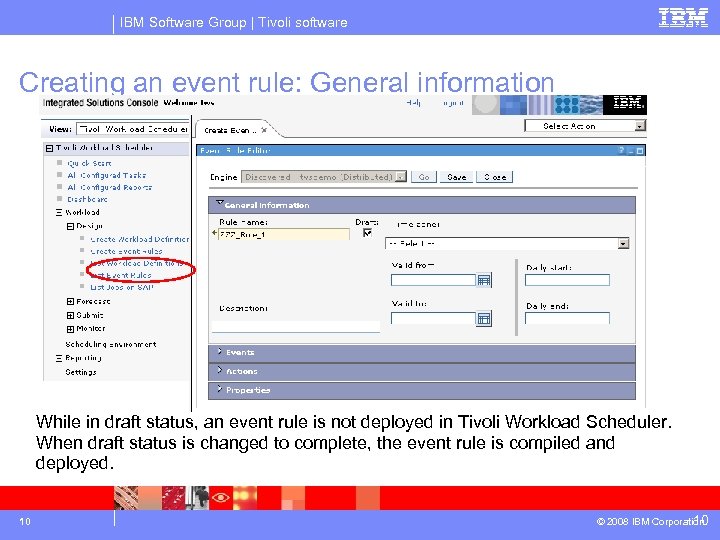Switch to the Create Event tab
The width and height of the screenshot is (720, 540).
point(231,130)
